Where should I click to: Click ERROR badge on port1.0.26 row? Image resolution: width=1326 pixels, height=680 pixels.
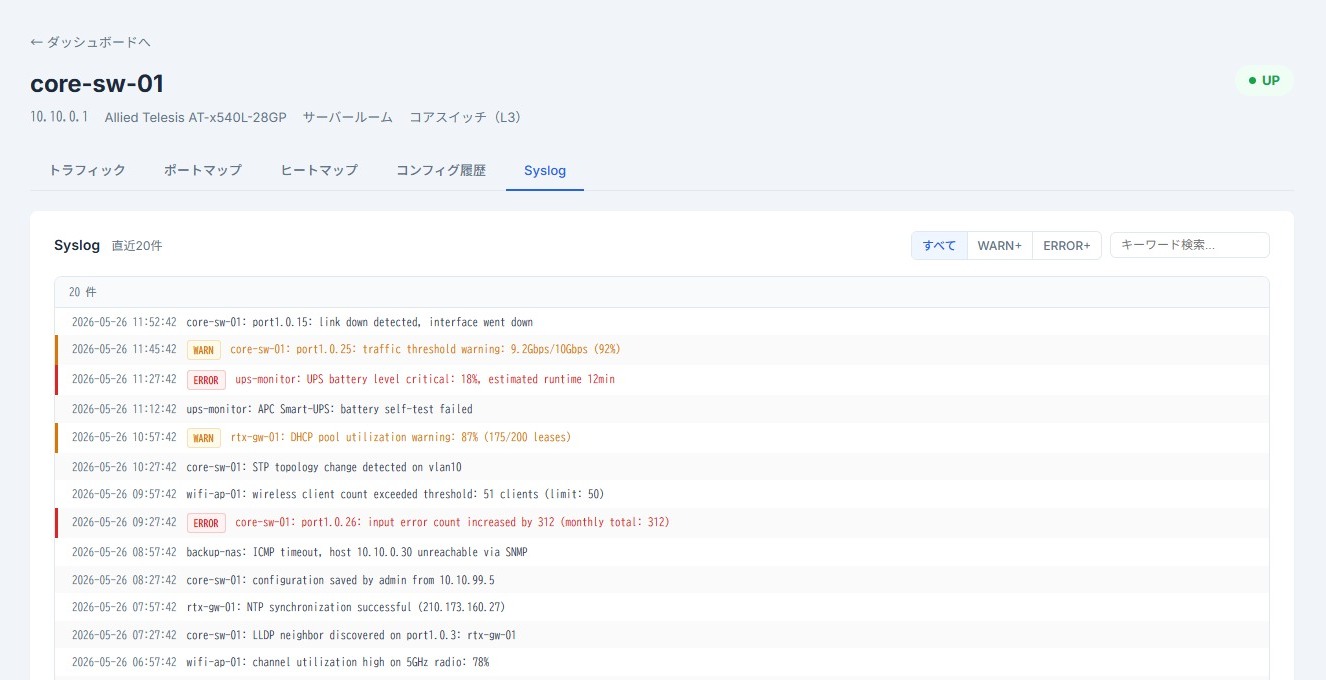(x=206, y=523)
